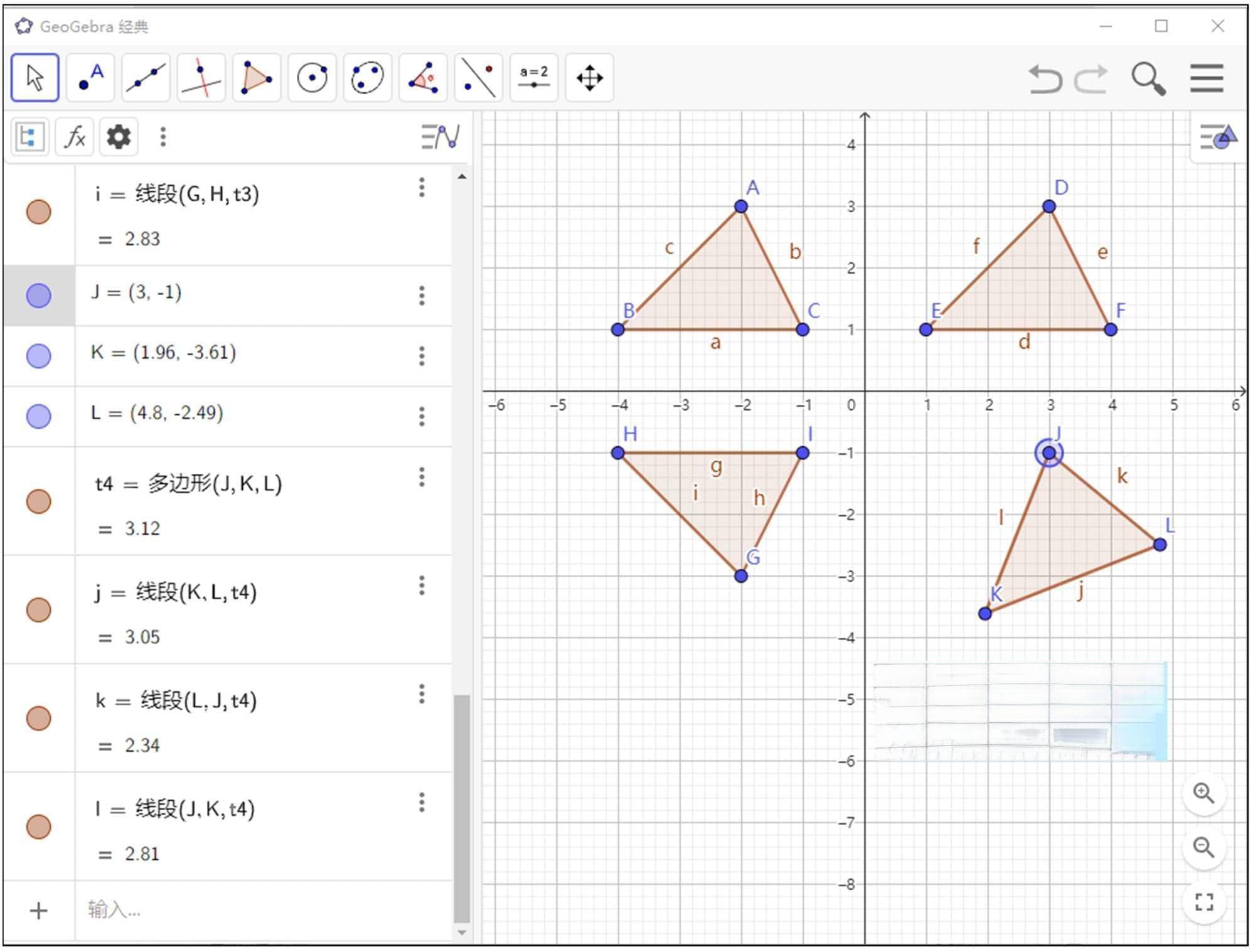Toggle the algebra view tree icon
The height and width of the screenshot is (952, 1255).
29,136
